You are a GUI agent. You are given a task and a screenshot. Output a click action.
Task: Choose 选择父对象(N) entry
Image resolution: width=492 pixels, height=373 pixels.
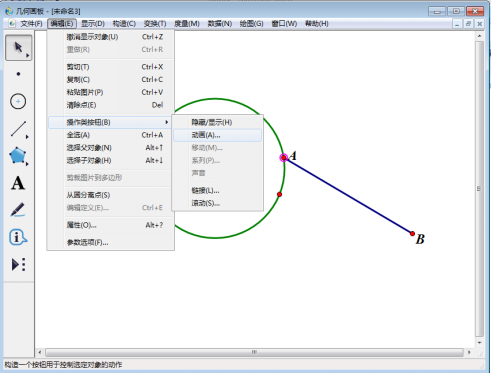(x=111, y=148)
